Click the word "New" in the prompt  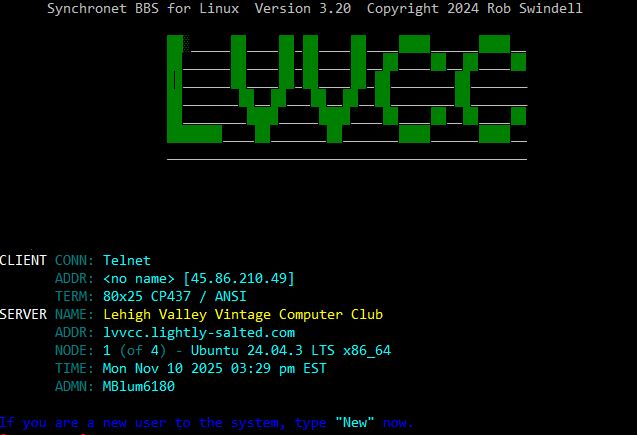(355, 423)
